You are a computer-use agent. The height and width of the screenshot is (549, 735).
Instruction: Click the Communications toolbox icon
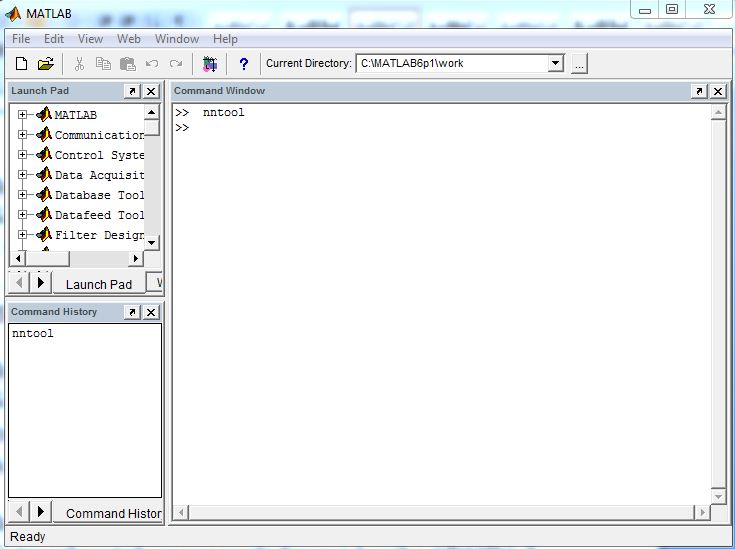[44, 135]
